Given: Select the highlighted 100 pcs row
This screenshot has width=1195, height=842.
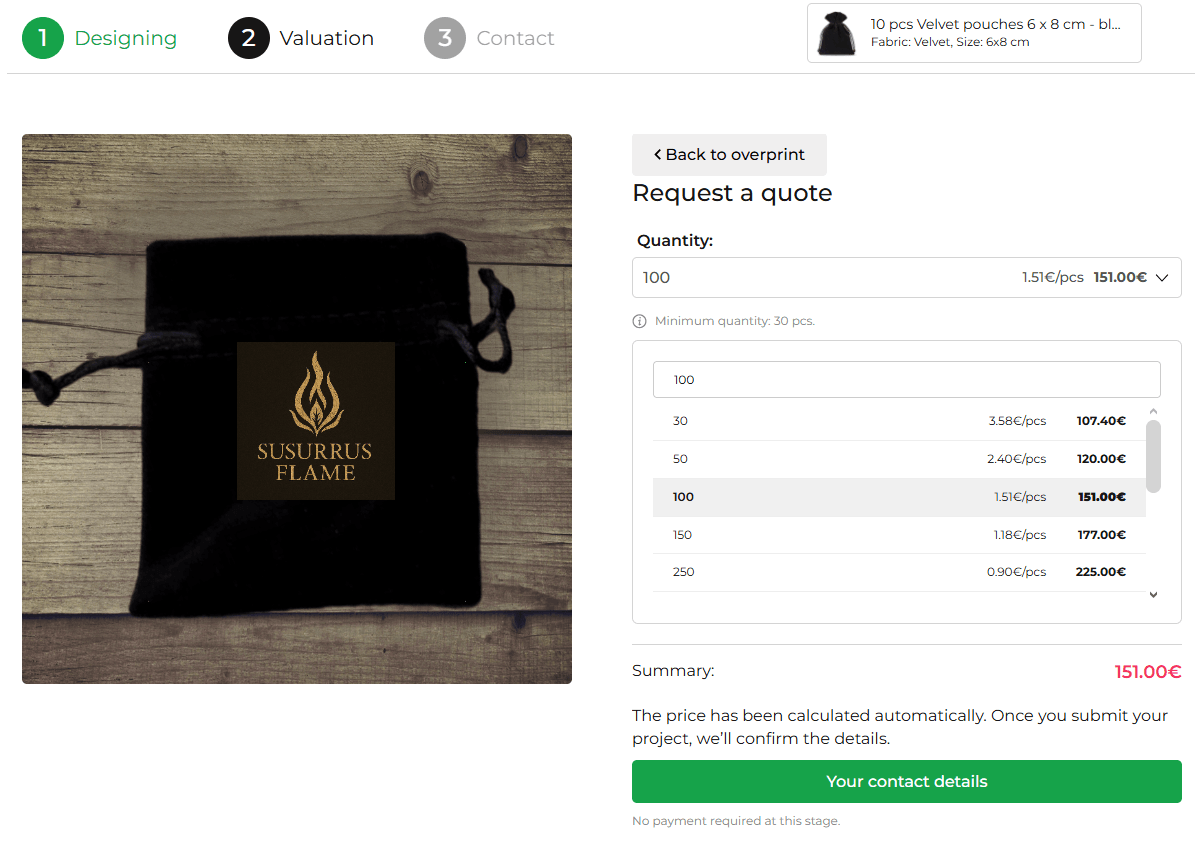Looking at the screenshot, I should pos(899,497).
